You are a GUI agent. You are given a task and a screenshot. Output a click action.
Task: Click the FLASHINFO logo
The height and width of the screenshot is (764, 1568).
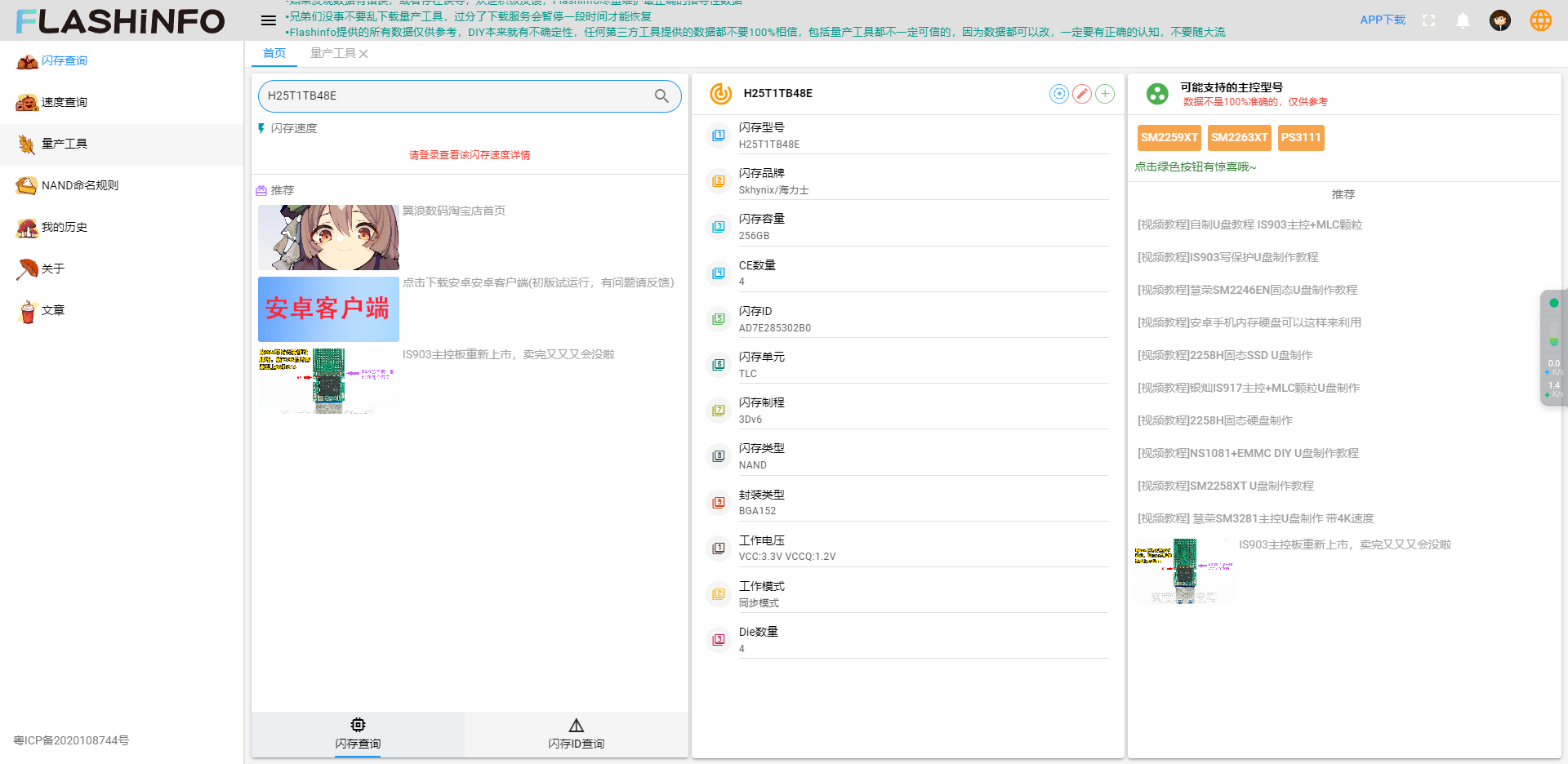(x=120, y=21)
